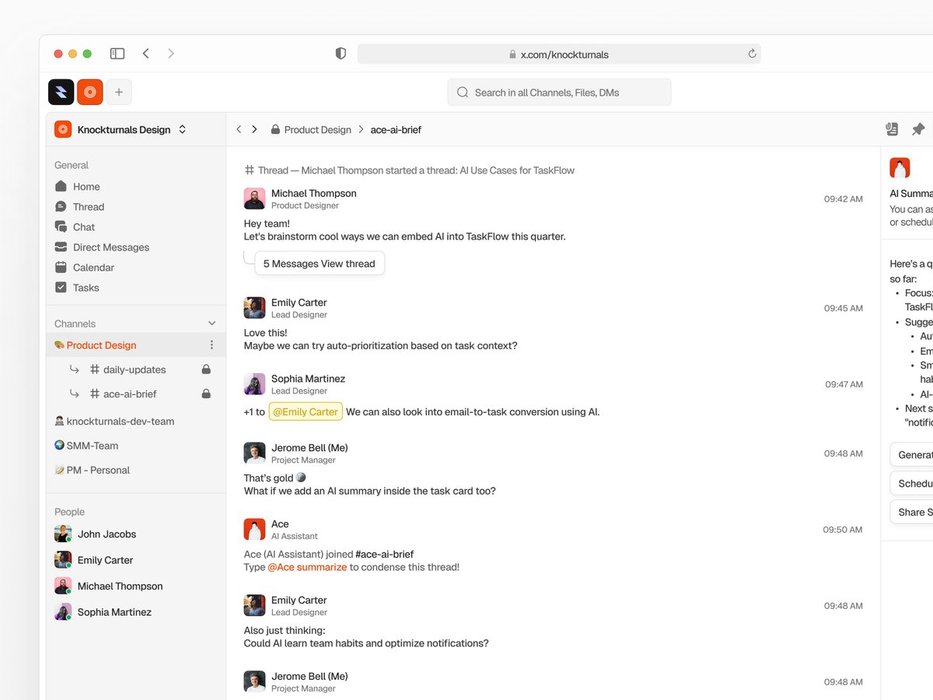Open the daily-updates channel
The image size is (933, 700).
tap(134, 370)
